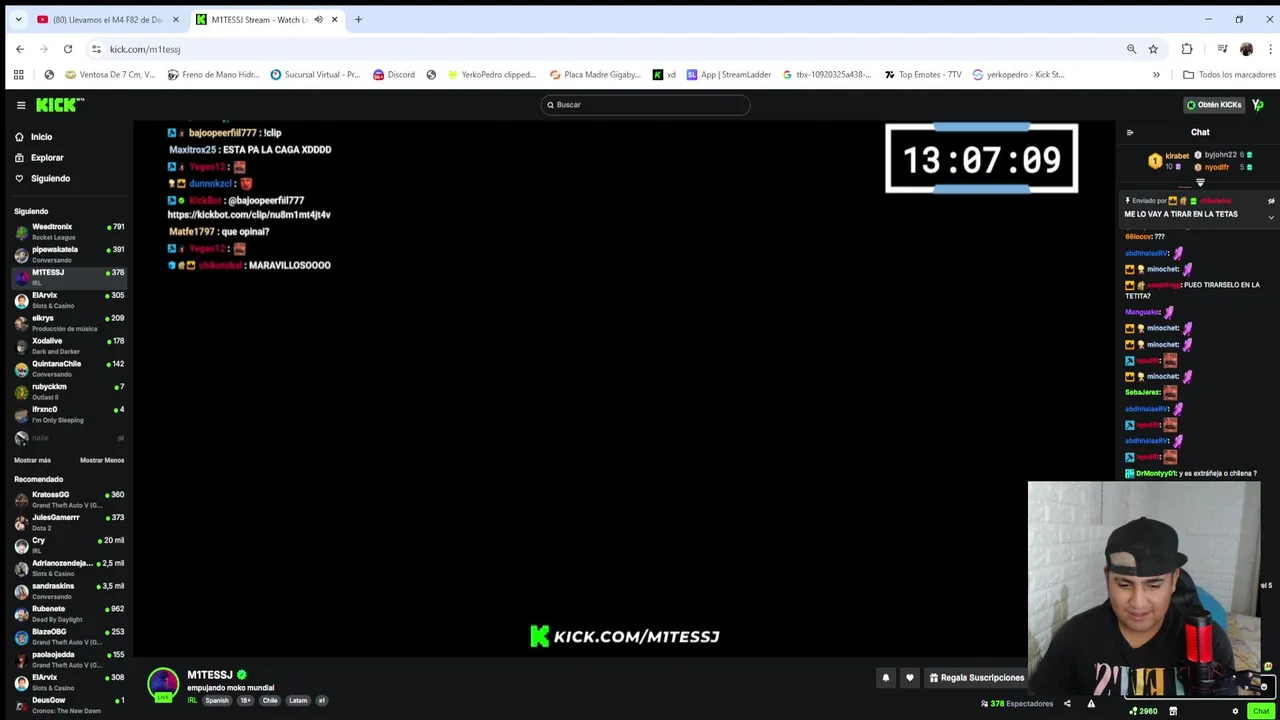Image resolution: width=1280 pixels, height=720 pixels.
Task: Hide the pinned message with eye icon
Action: click(1271, 201)
